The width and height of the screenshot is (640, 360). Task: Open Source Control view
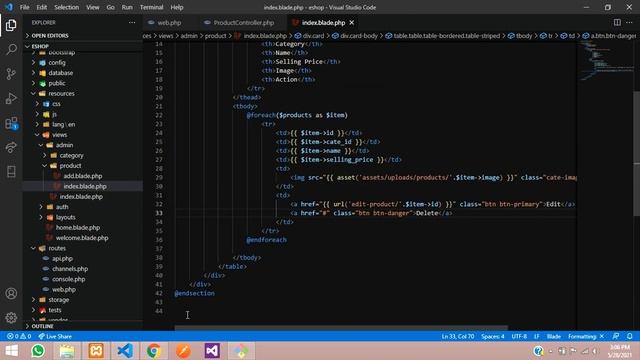11,74
